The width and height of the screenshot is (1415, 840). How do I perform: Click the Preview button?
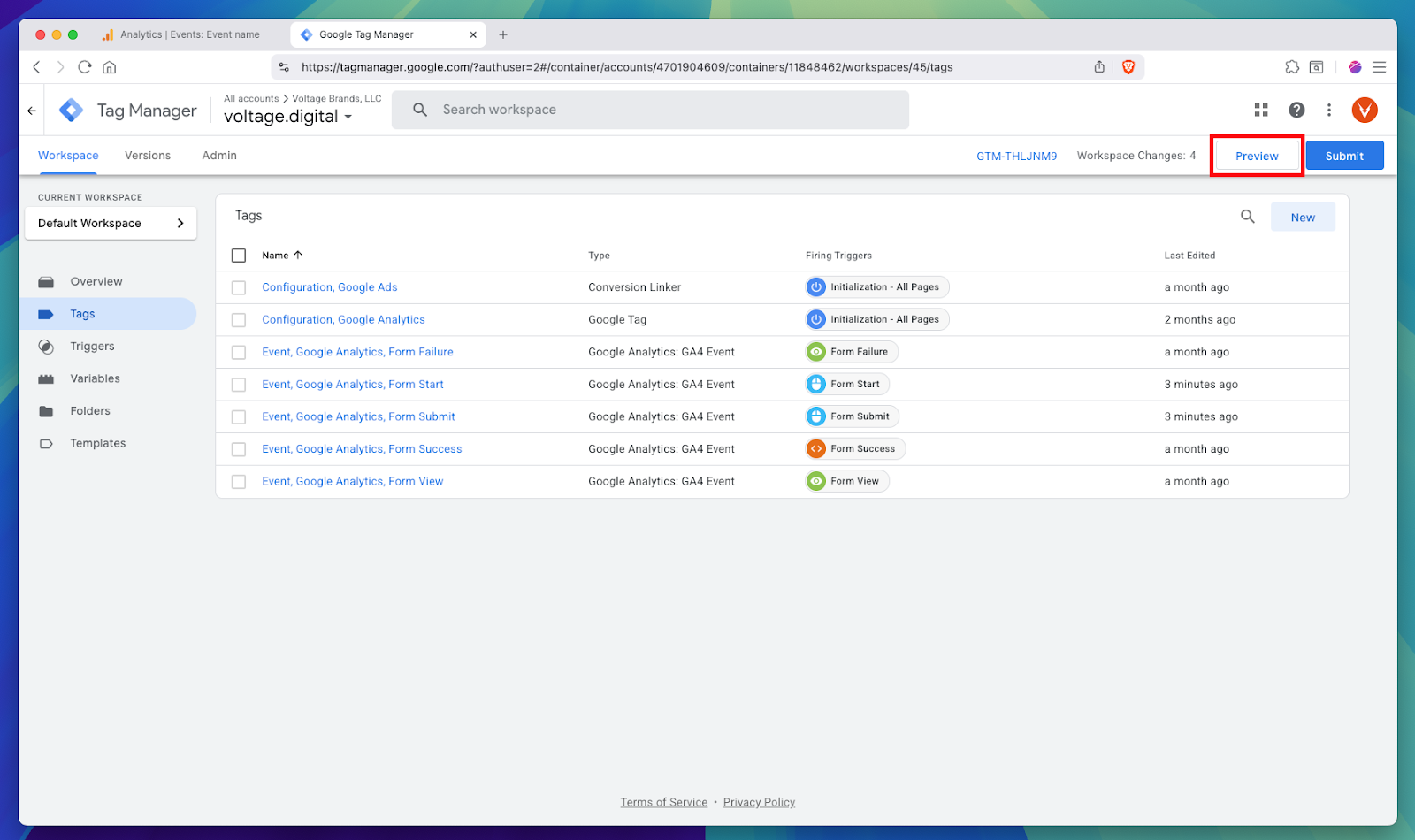1257,156
